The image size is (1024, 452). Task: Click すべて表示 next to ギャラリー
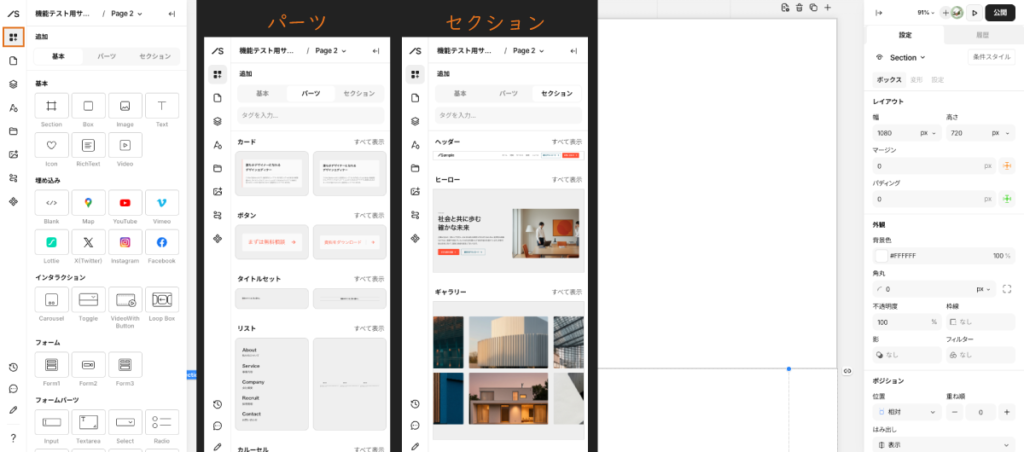coord(567,292)
